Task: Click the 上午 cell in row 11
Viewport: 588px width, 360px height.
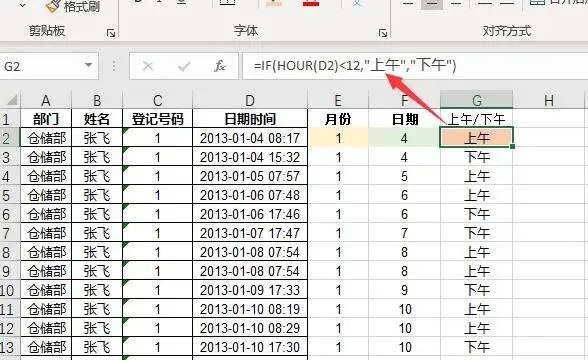Action: pos(477,309)
